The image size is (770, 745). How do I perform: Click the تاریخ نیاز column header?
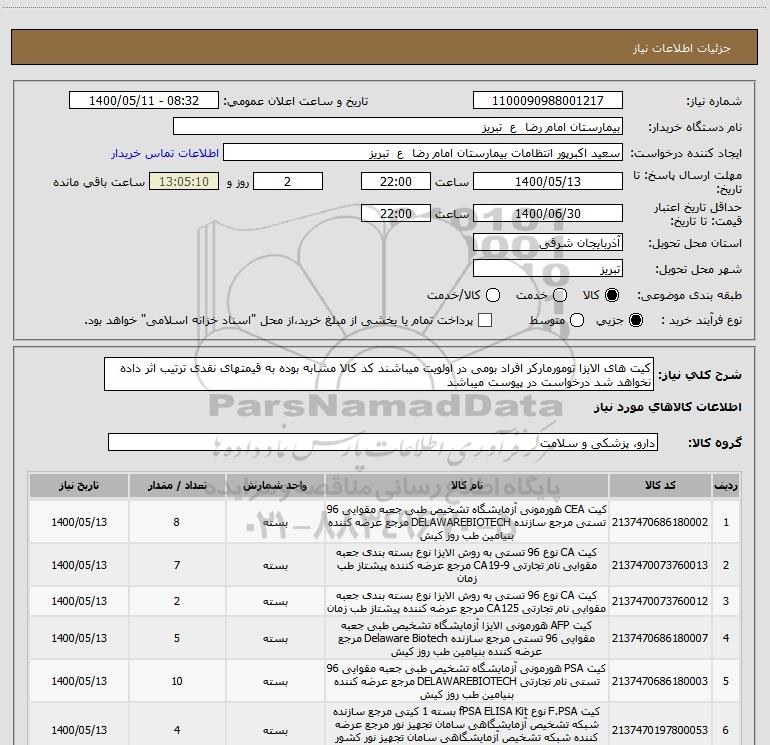(79, 486)
